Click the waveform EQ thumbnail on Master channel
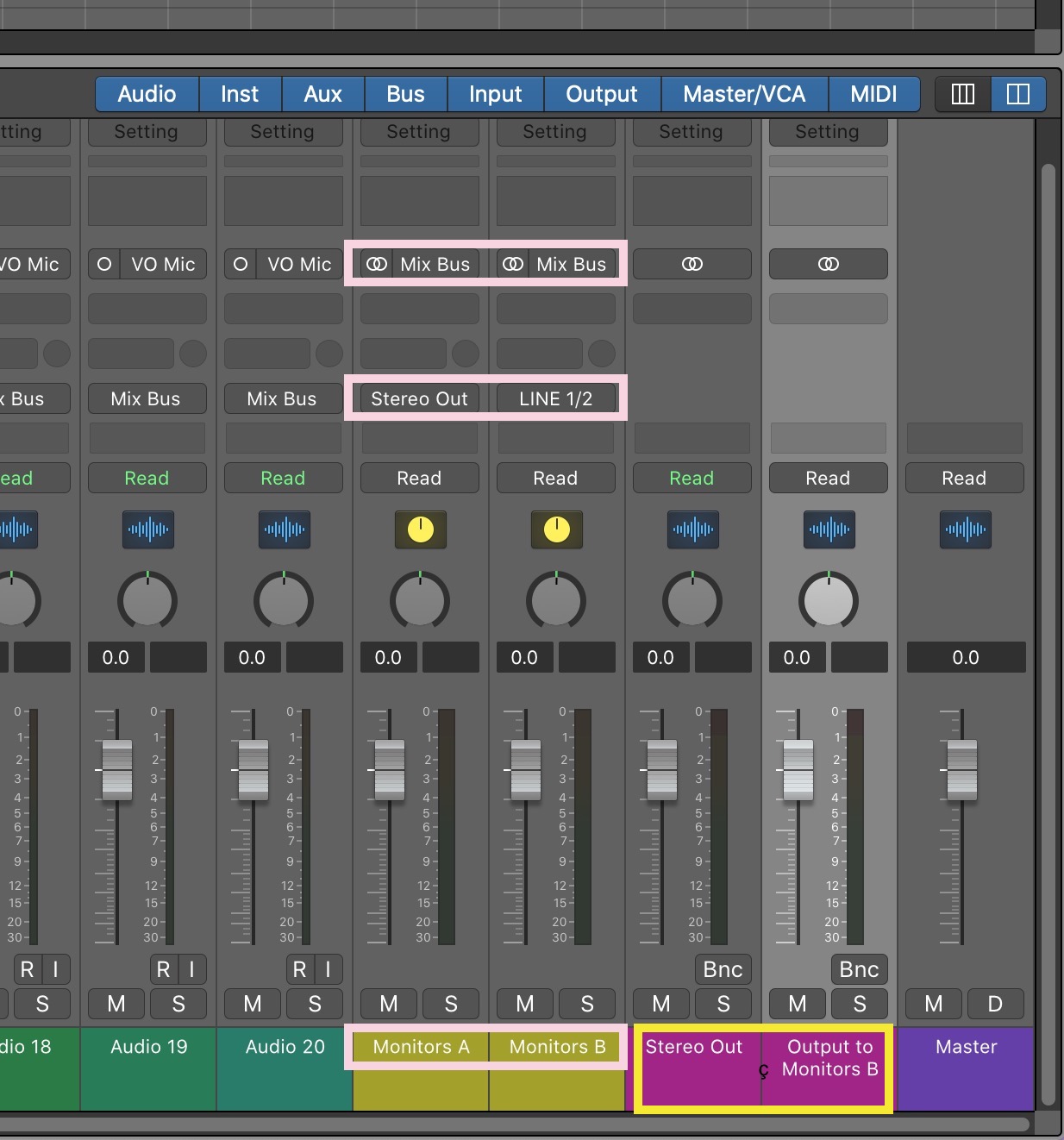The width and height of the screenshot is (1064, 1140). coord(964,529)
